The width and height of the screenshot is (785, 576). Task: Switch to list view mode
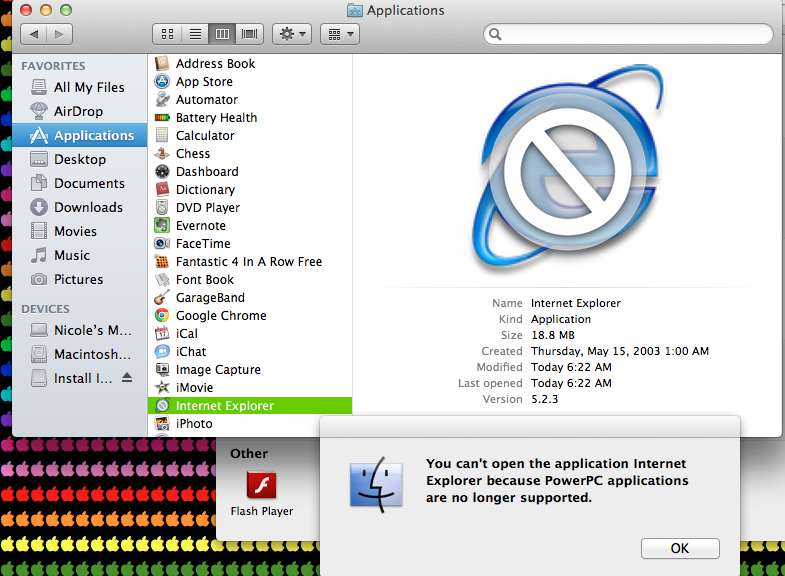click(x=195, y=34)
